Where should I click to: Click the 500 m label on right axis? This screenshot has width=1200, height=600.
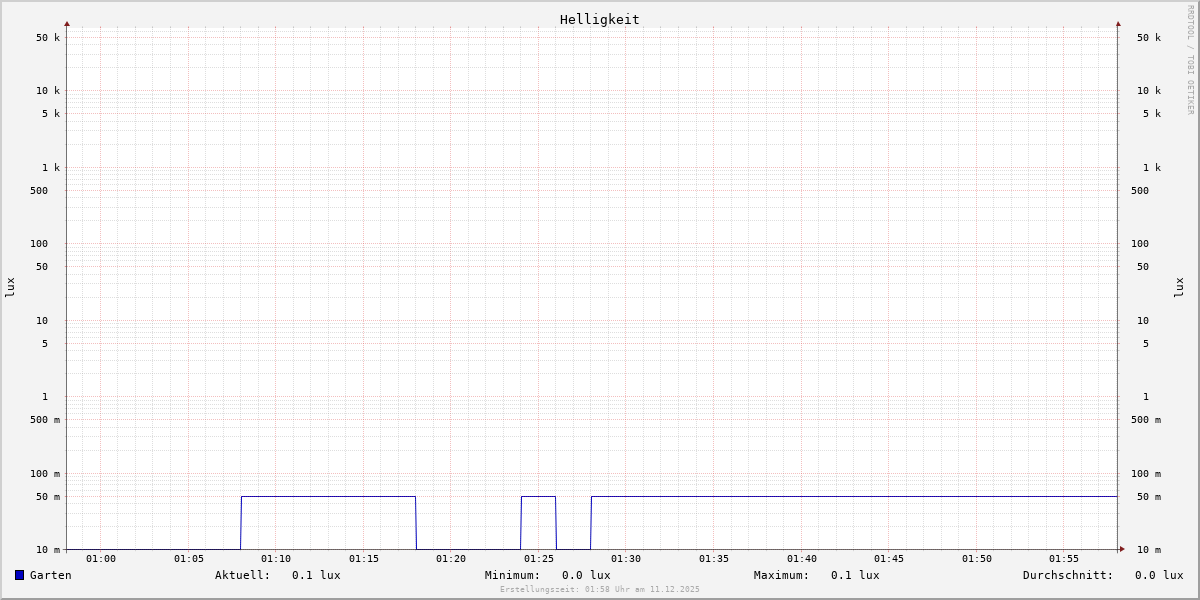tap(1146, 420)
